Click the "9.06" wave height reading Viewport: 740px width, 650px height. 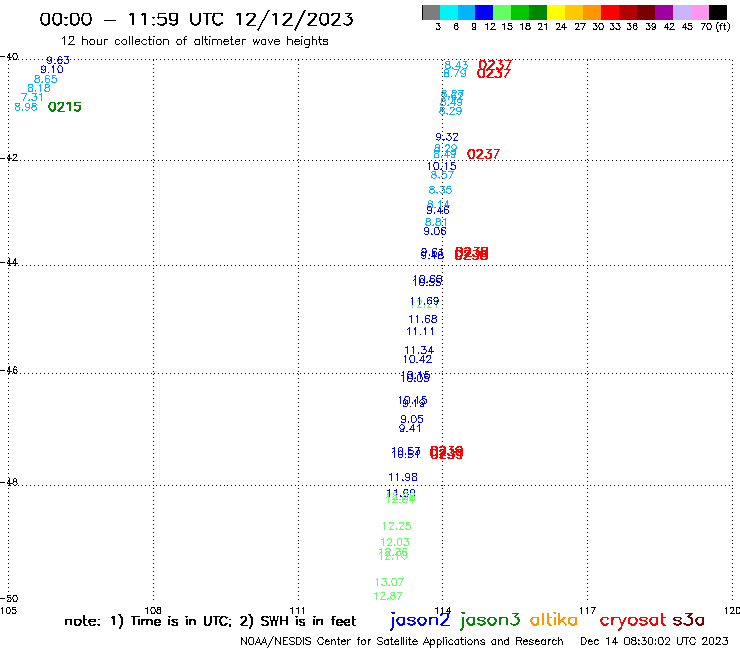point(435,231)
